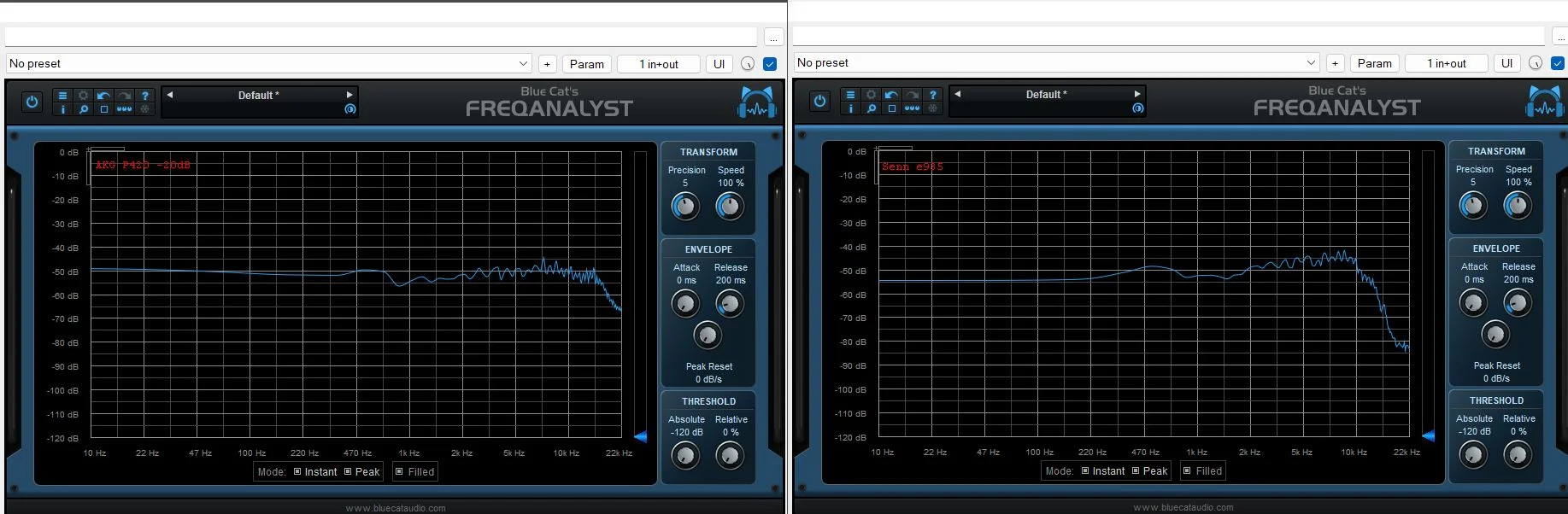Click square window icon in Senn e965 plugin
Image resolution: width=1568 pixels, height=514 pixels.
point(891,108)
